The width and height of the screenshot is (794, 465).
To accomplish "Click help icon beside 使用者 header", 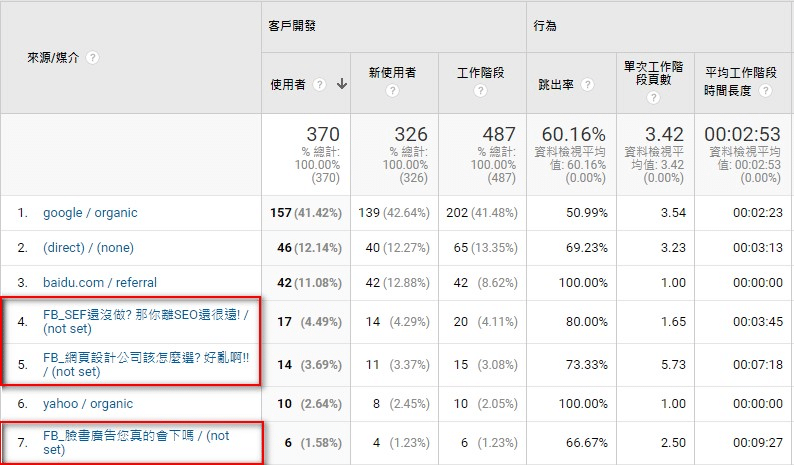I will (320, 85).
